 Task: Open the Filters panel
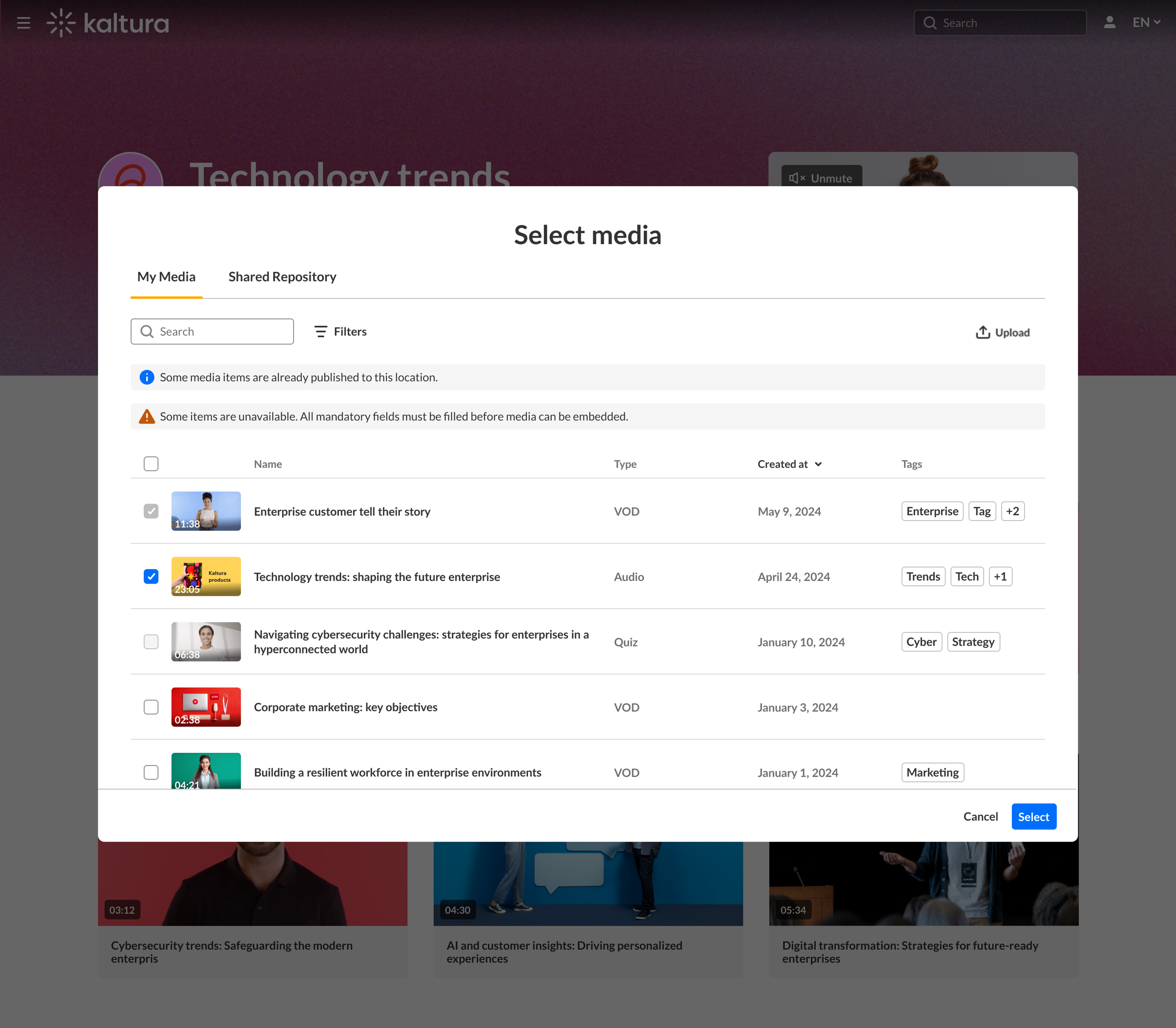tap(340, 332)
